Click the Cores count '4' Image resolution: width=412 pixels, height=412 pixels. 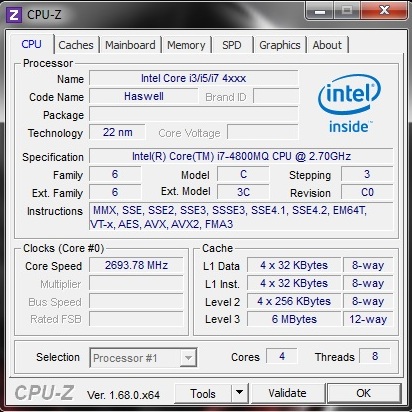282,356
